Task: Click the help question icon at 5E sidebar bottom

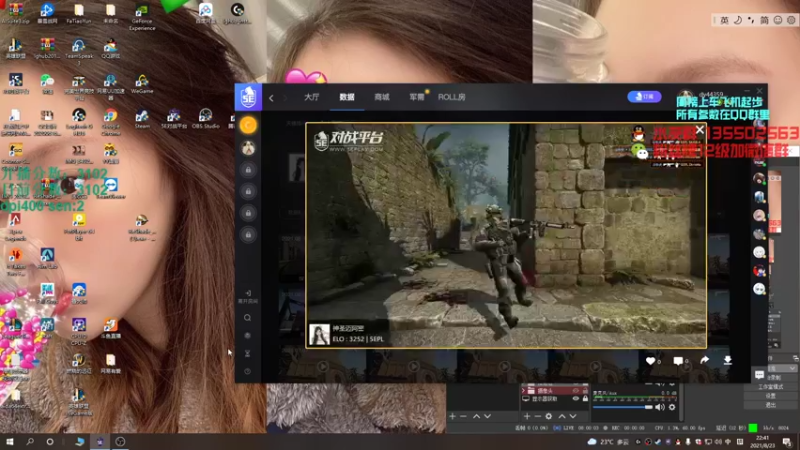Action: pos(247,371)
